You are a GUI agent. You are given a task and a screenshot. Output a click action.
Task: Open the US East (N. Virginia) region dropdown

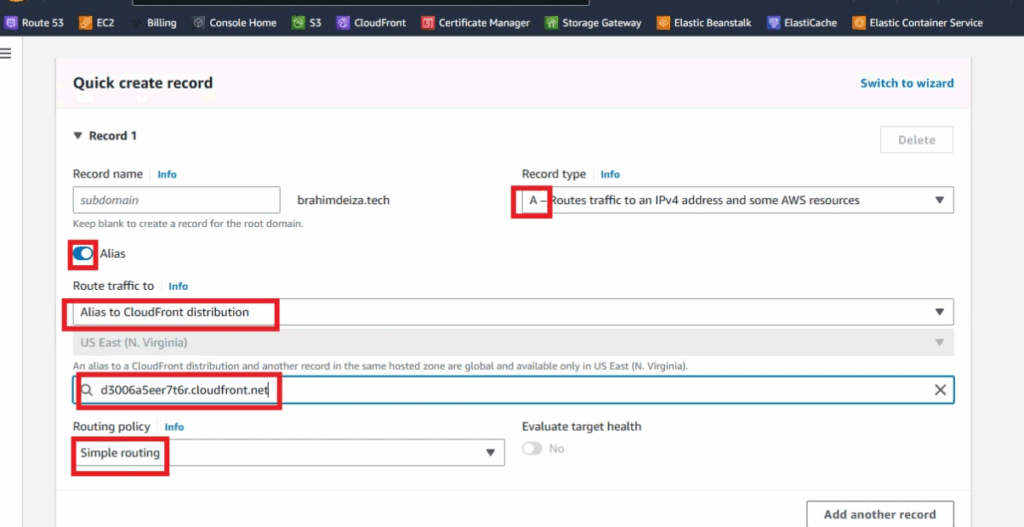tap(513, 342)
